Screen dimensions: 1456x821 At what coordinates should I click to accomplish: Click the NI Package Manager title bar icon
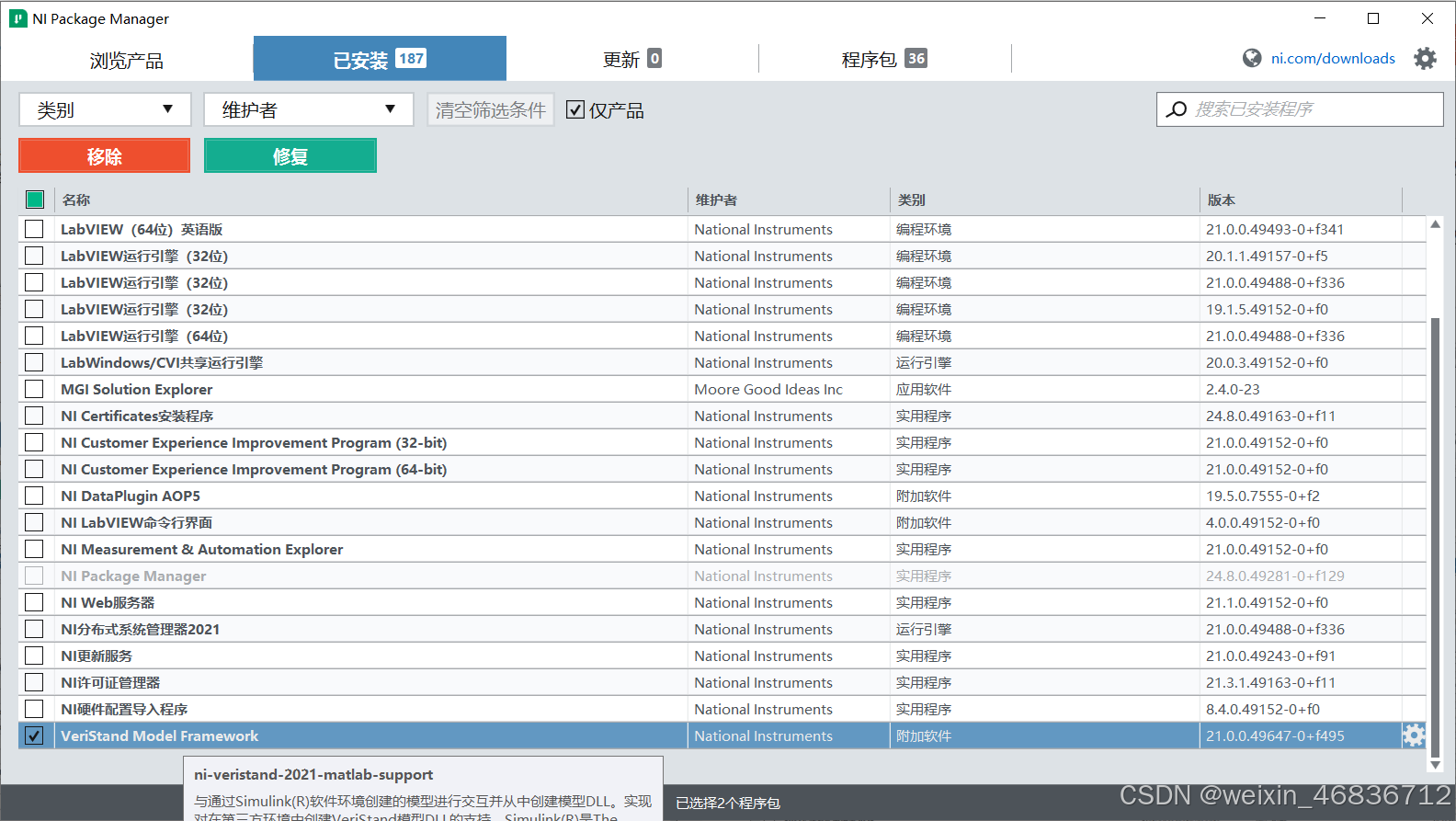pyautogui.click(x=17, y=18)
